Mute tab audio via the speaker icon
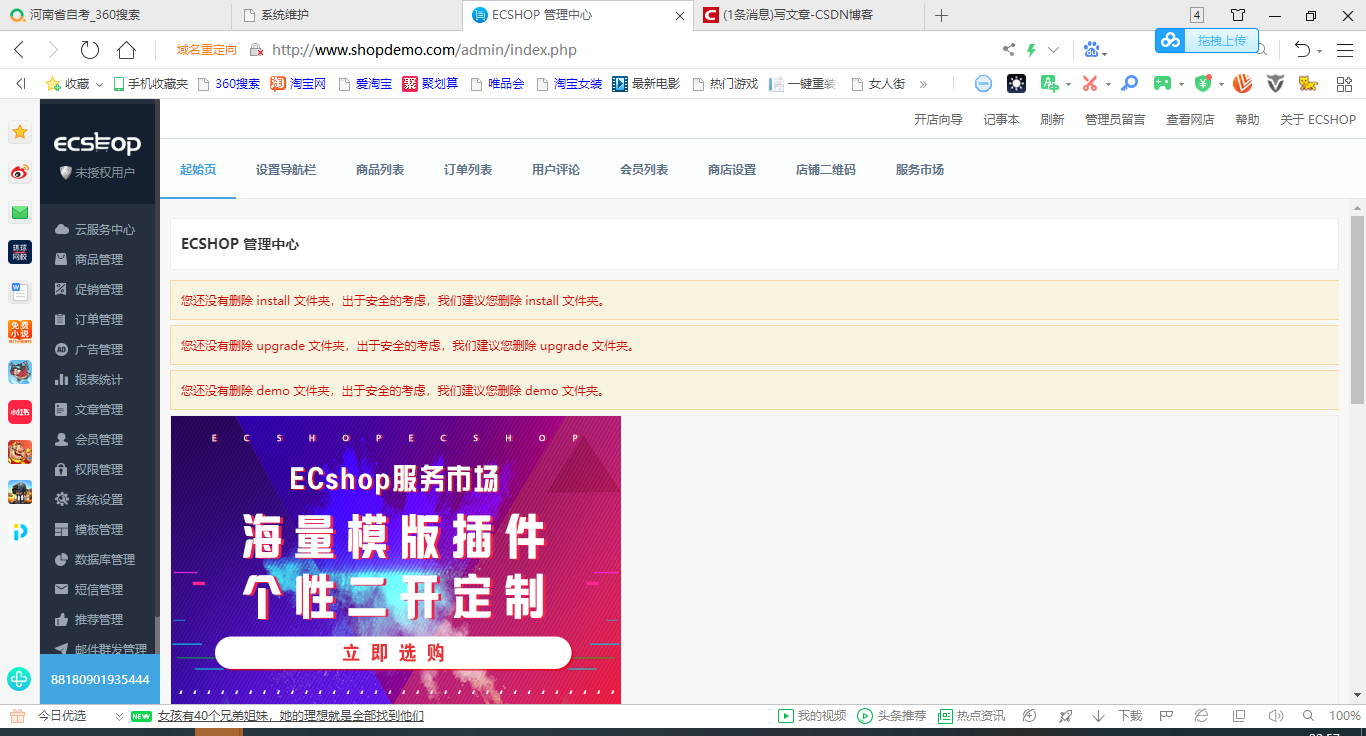 click(x=1276, y=715)
